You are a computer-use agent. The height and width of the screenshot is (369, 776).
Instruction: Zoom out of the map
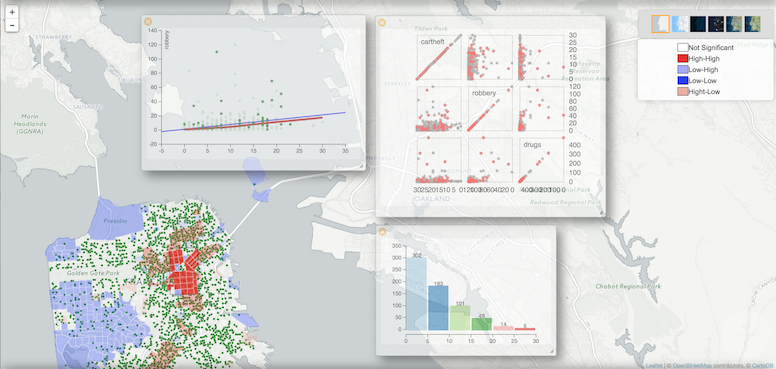[x=12, y=25]
